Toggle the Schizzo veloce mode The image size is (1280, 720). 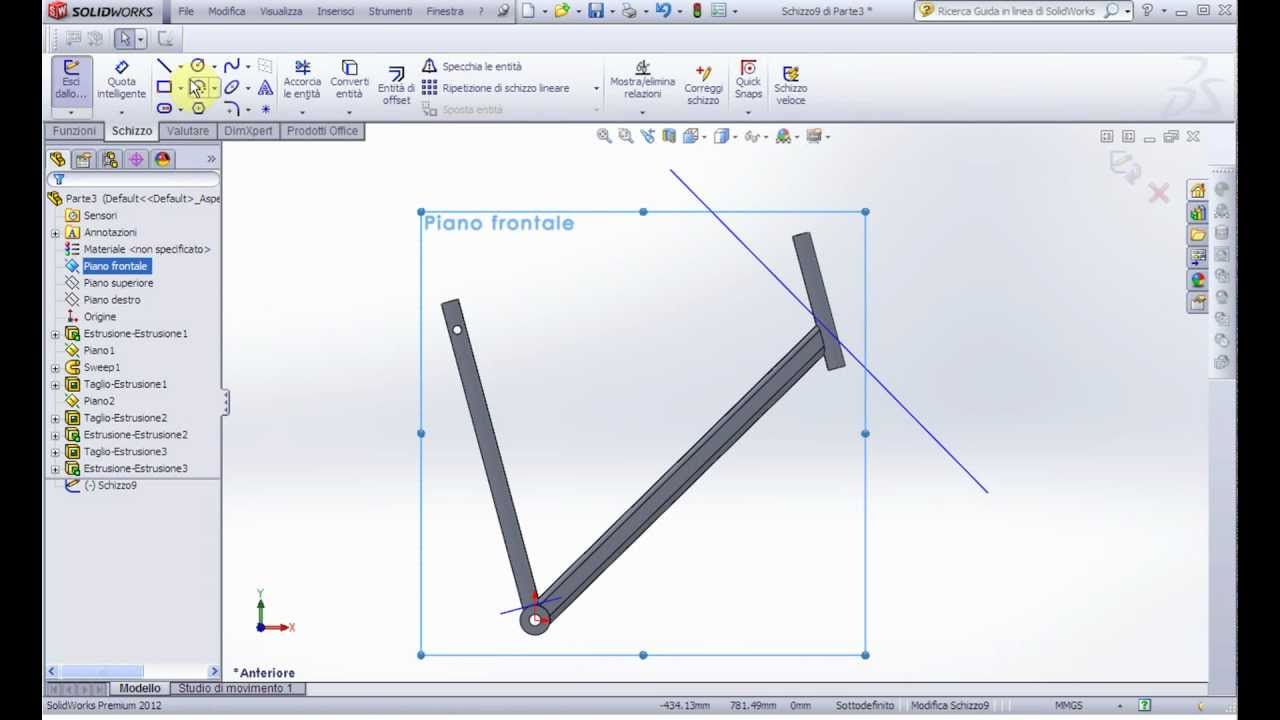(790, 85)
